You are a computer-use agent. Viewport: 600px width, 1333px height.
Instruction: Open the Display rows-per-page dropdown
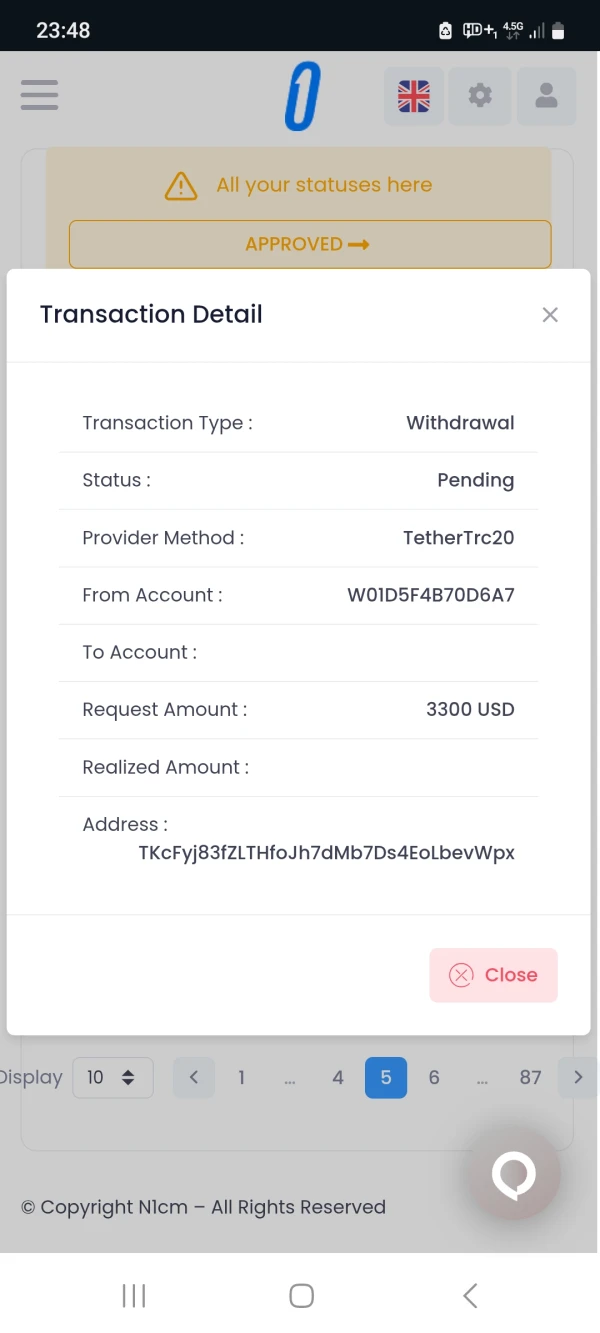112,1077
